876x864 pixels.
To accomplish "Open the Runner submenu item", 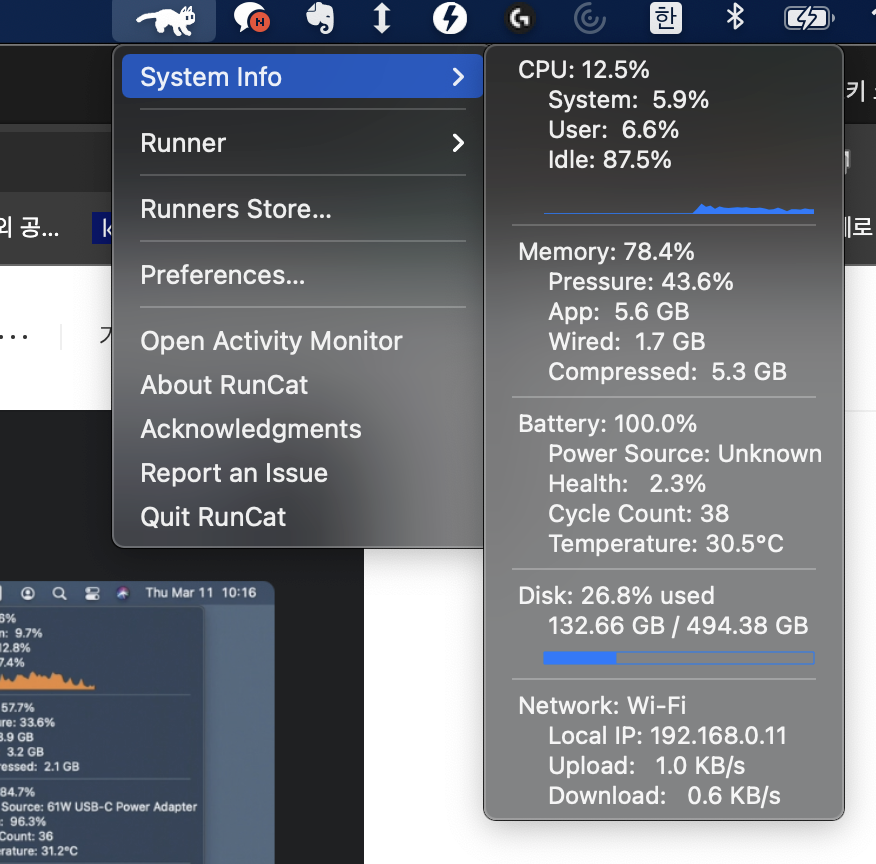I will click(x=302, y=143).
